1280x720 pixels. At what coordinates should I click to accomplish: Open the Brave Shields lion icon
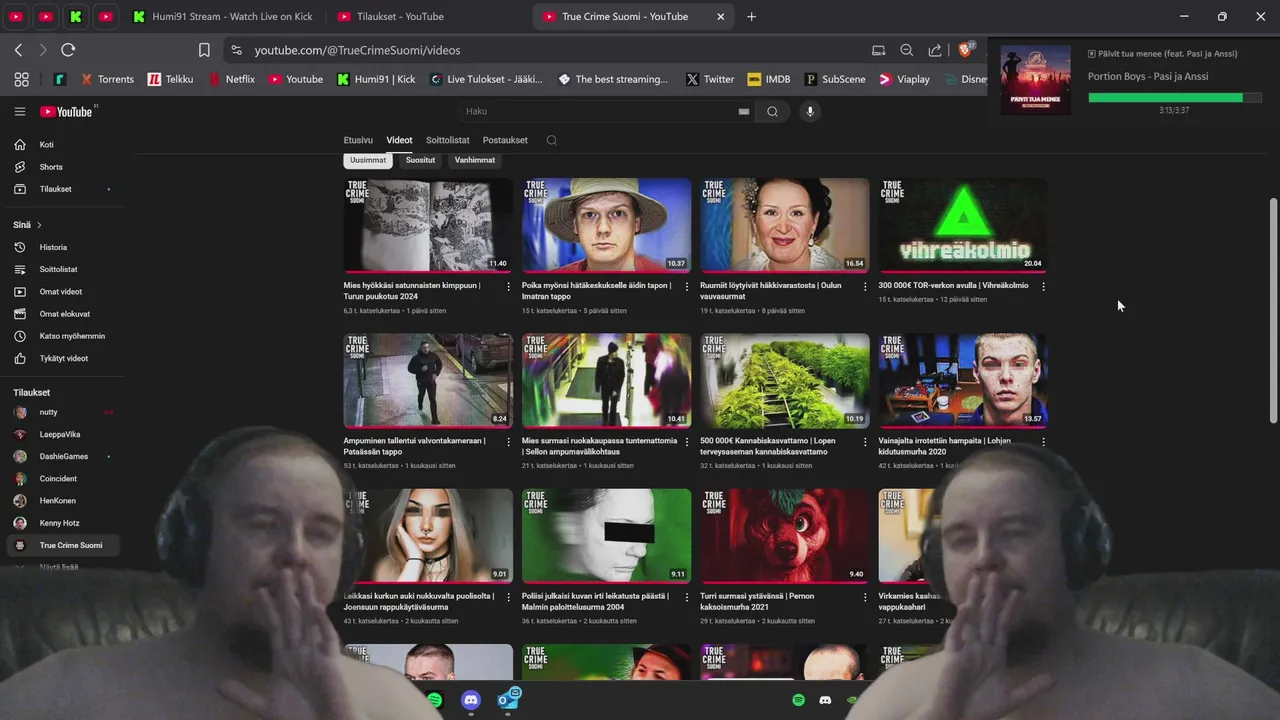click(x=966, y=50)
